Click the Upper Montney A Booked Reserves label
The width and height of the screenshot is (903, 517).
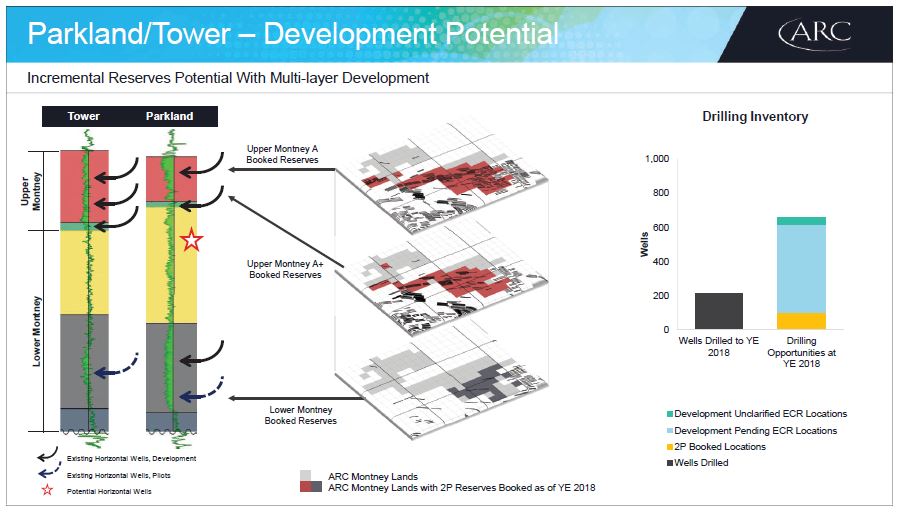(x=282, y=154)
